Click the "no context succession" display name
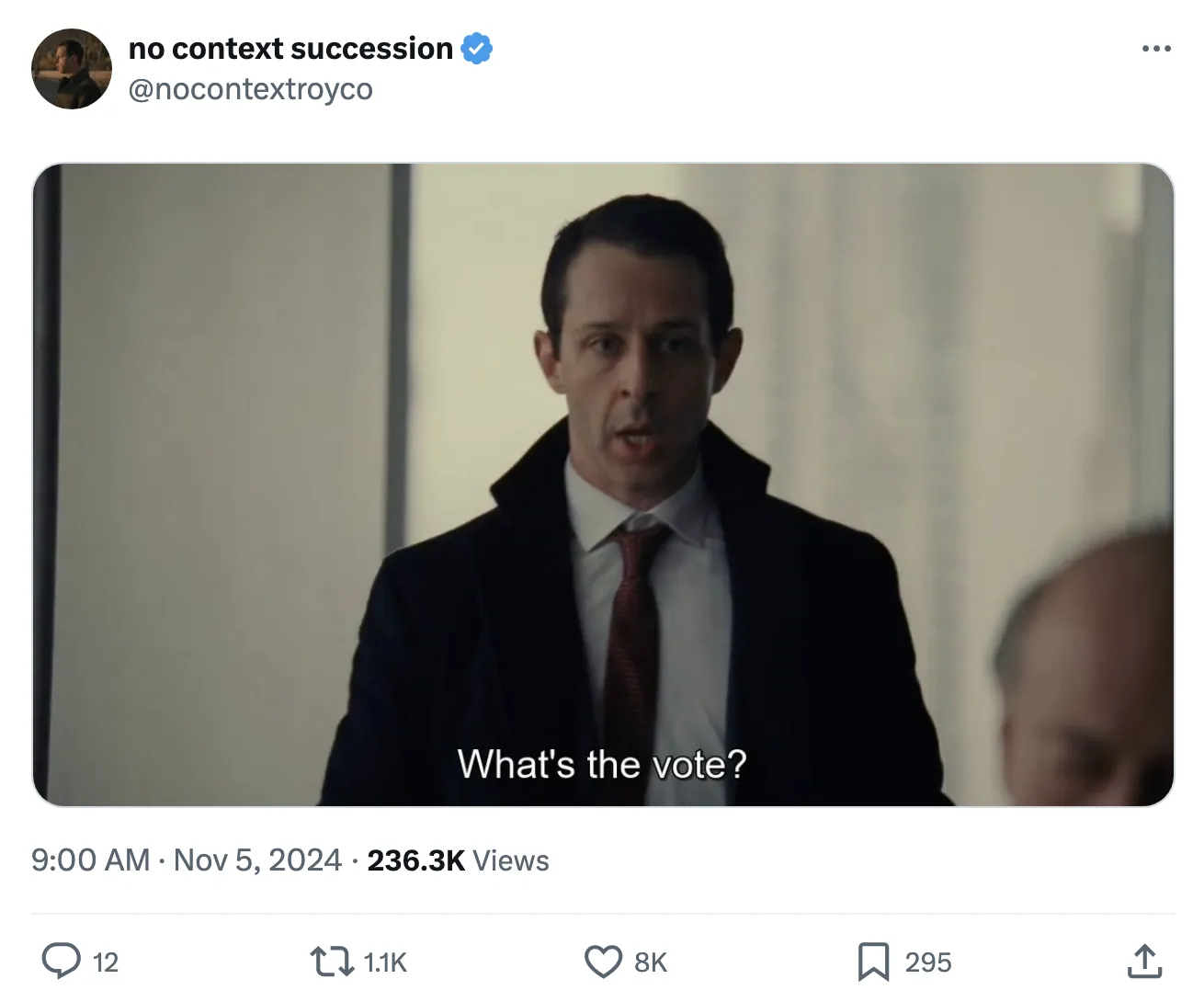 pyautogui.click(x=290, y=49)
